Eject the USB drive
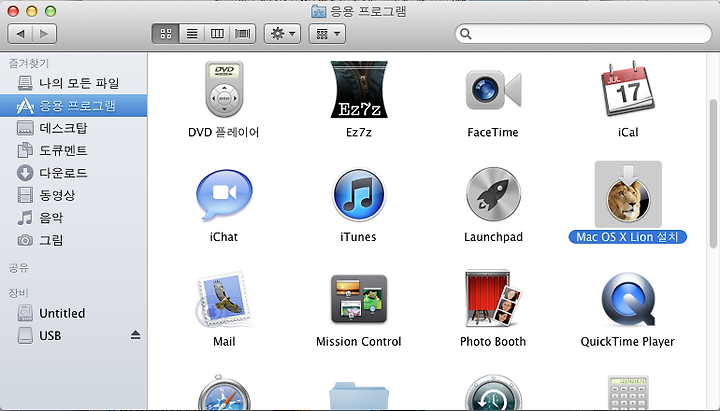 tap(135, 335)
